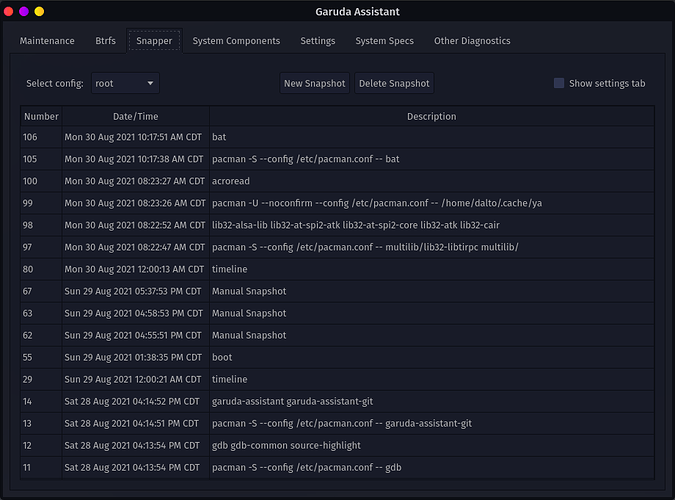Open the Btrfs tab
The height and width of the screenshot is (500, 675).
(105, 41)
